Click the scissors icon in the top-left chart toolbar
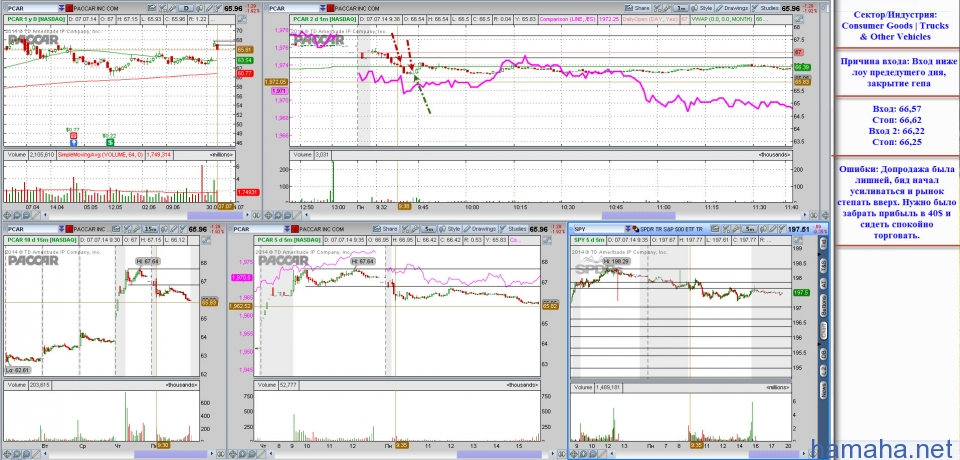Image resolution: width=960 pixels, height=460 pixels. (x=162, y=8)
